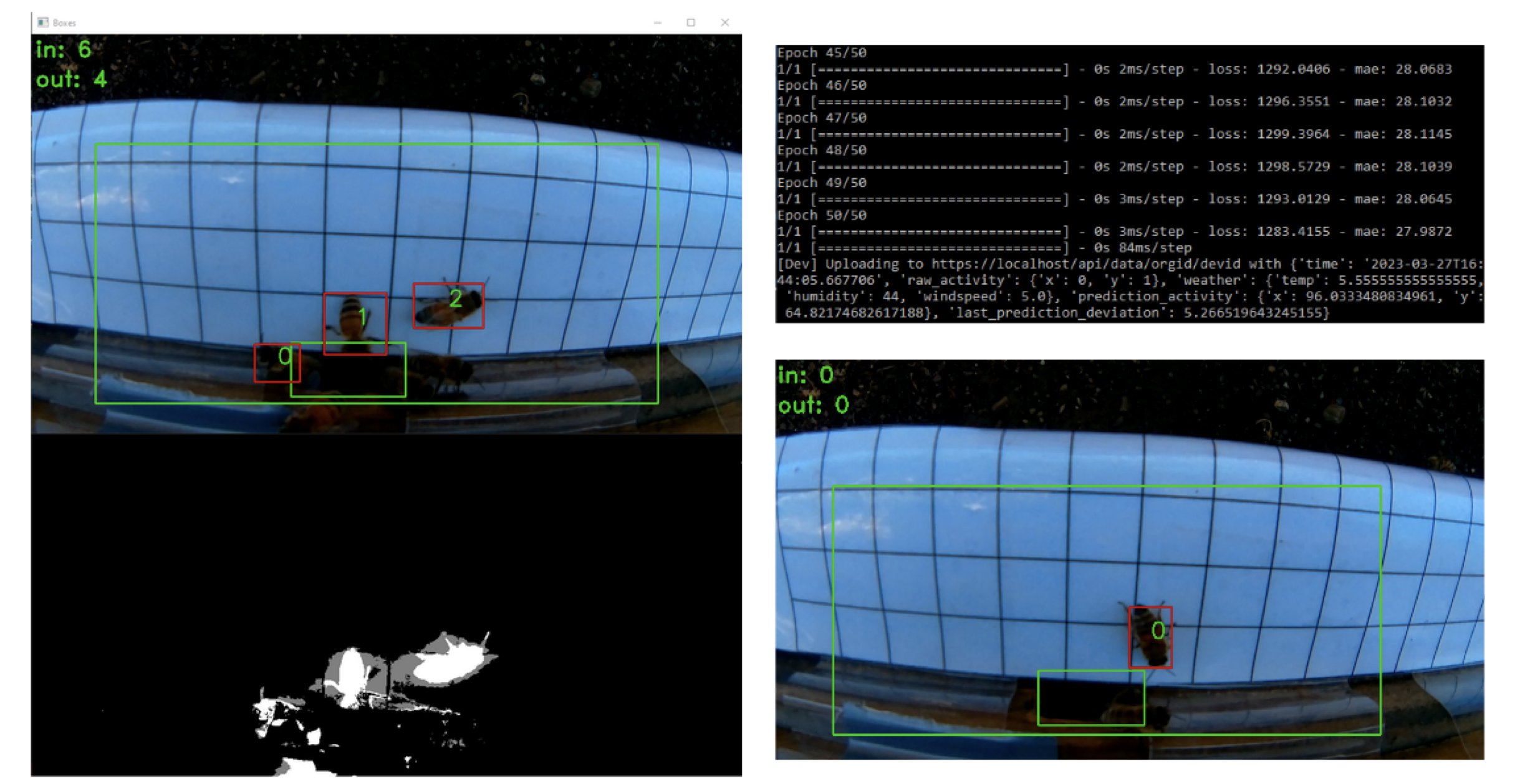Maximize the Boxes window

(691, 22)
